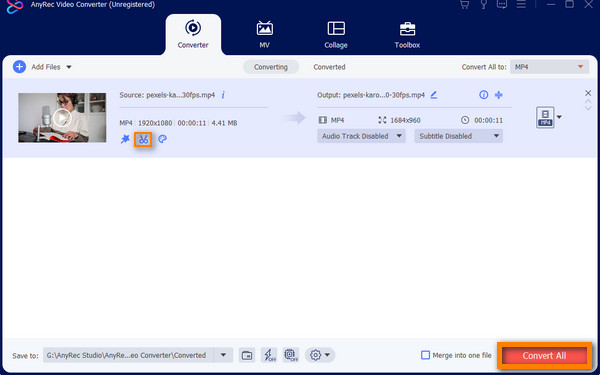Open the Converter tab
The height and width of the screenshot is (375, 600).
coord(193,34)
